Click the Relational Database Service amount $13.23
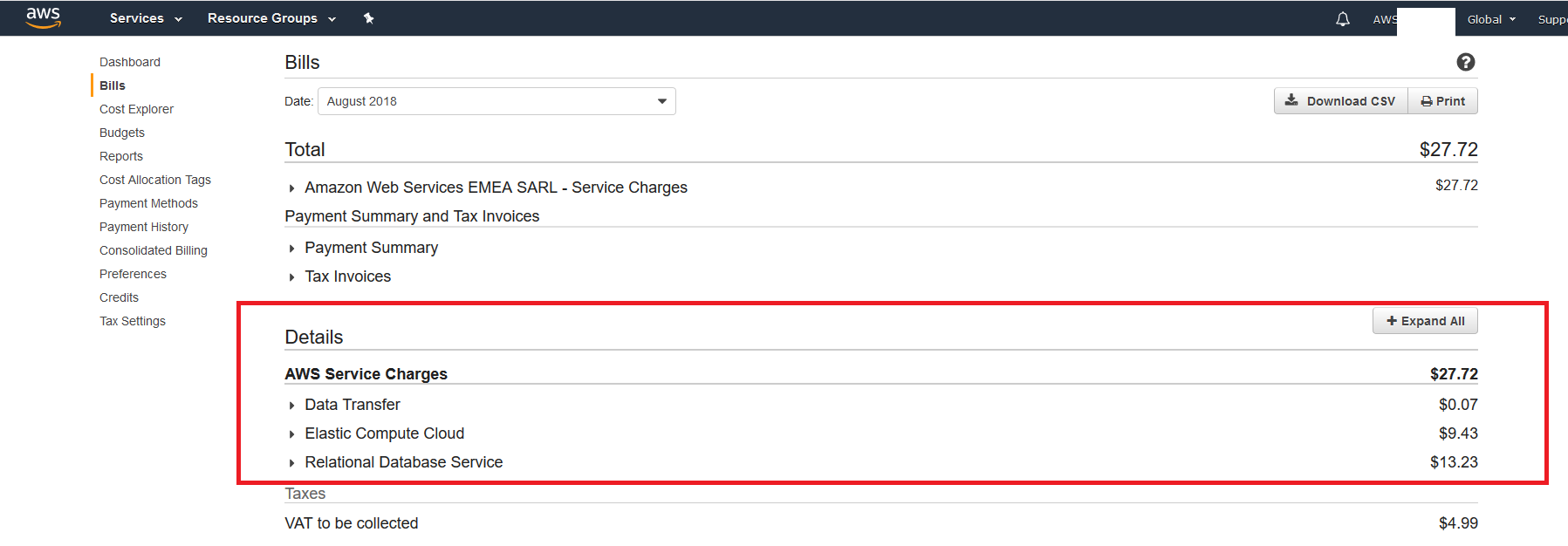1568x546 pixels. tap(1454, 462)
